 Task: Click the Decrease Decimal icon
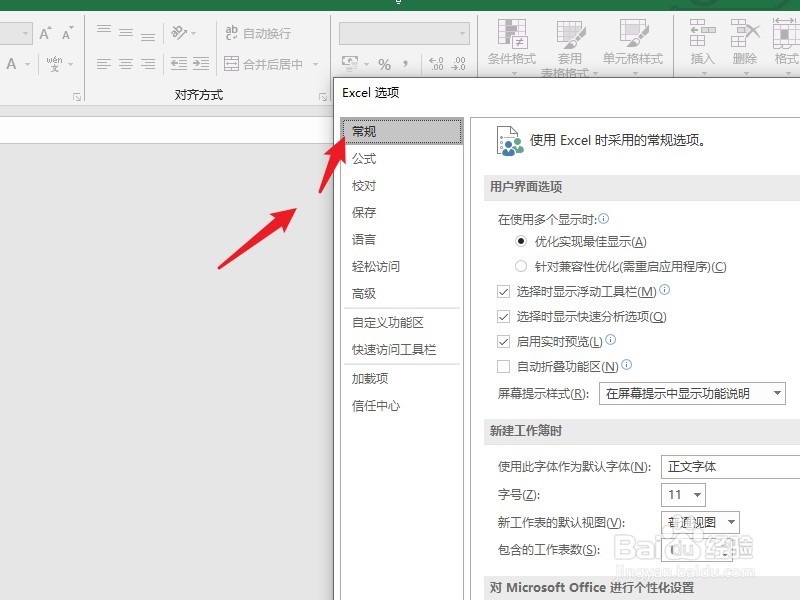click(x=458, y=64)
